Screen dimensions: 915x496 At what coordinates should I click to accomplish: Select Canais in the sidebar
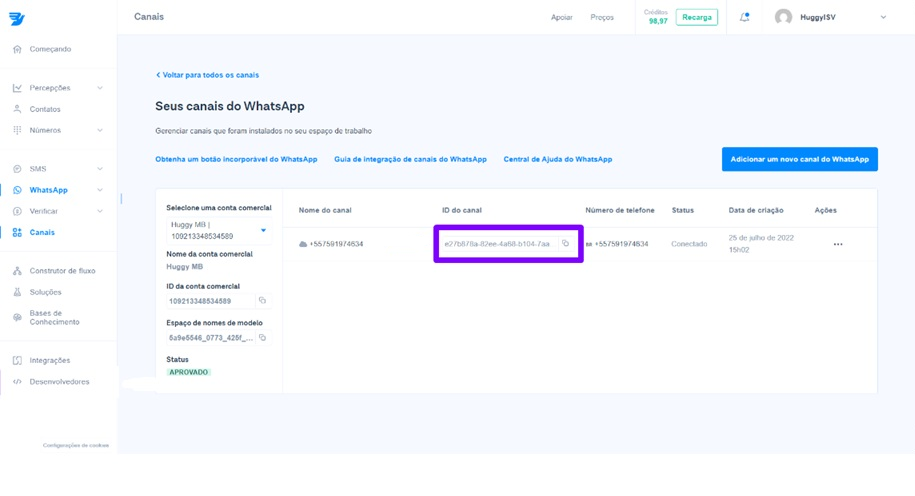point(42,232)
